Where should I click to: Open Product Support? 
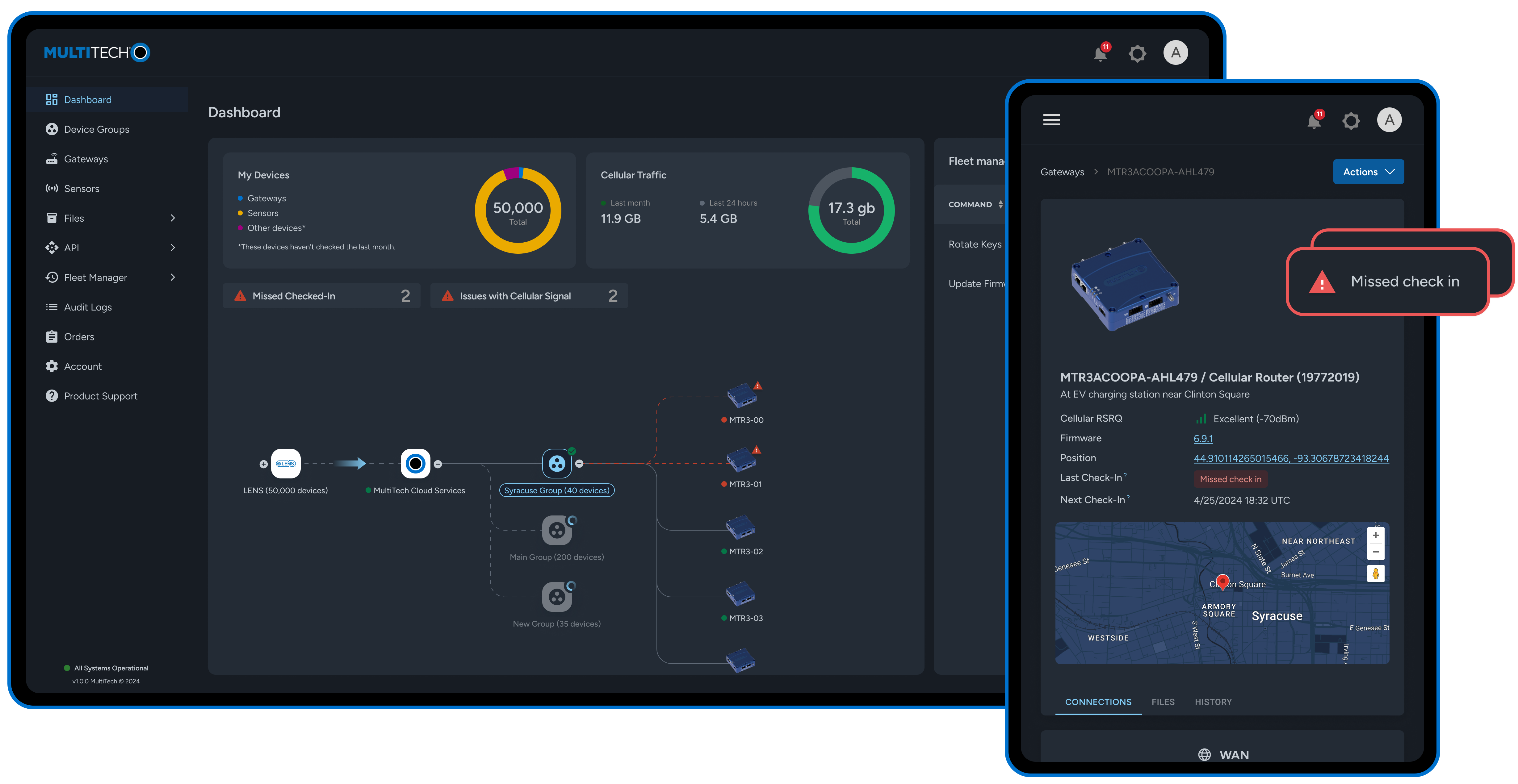[x=101, y=396]
